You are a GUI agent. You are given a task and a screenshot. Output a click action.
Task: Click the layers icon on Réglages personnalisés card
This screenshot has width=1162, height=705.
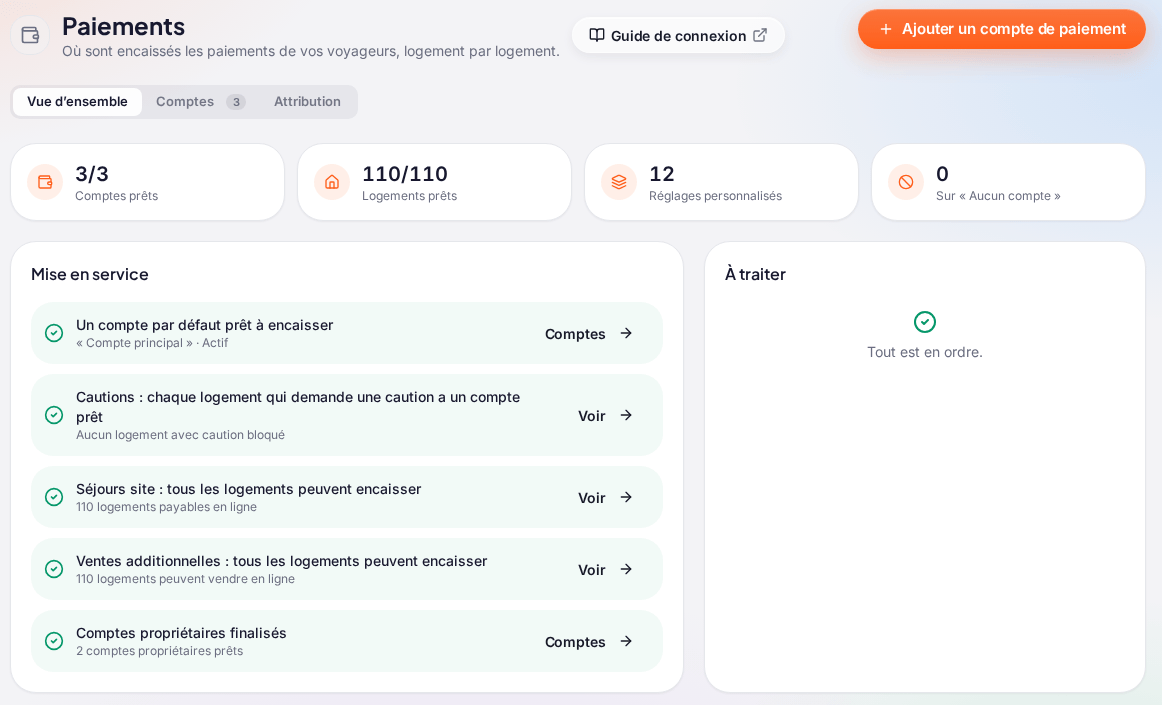[619, 182]
